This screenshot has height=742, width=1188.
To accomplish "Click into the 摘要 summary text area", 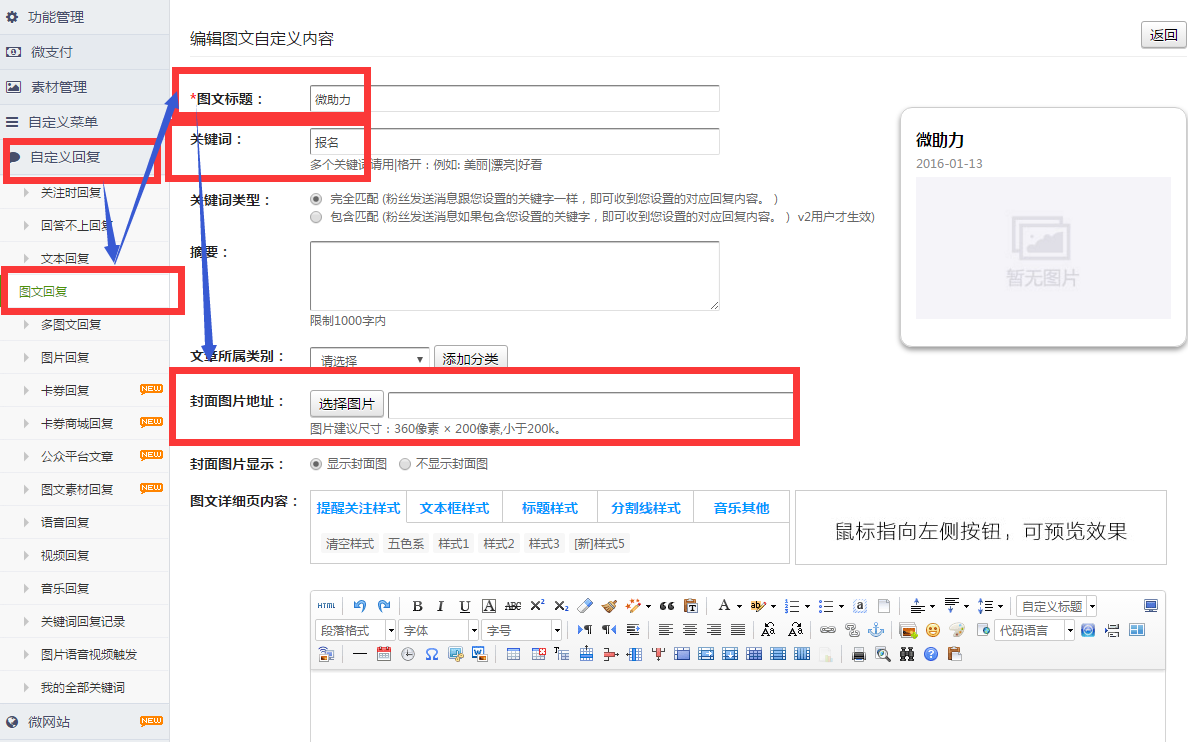I will point(514,276).
